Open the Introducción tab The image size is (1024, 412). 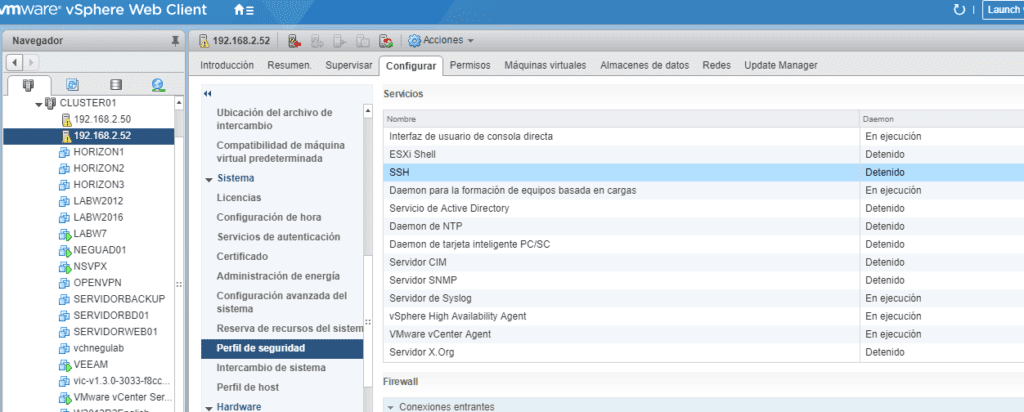[x=227, y=65]
